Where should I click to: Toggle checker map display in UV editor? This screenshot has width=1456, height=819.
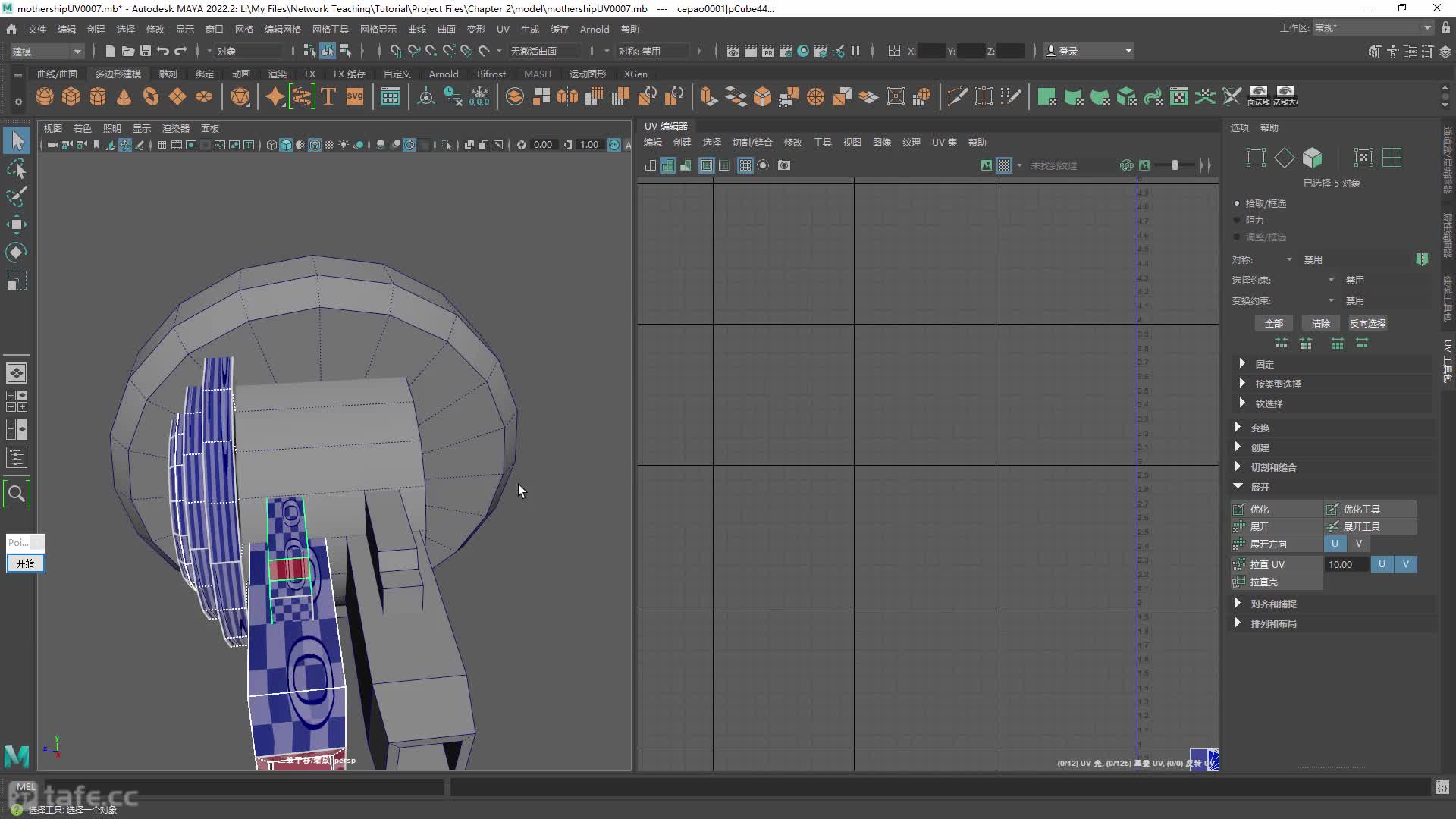coord(1004,165)
